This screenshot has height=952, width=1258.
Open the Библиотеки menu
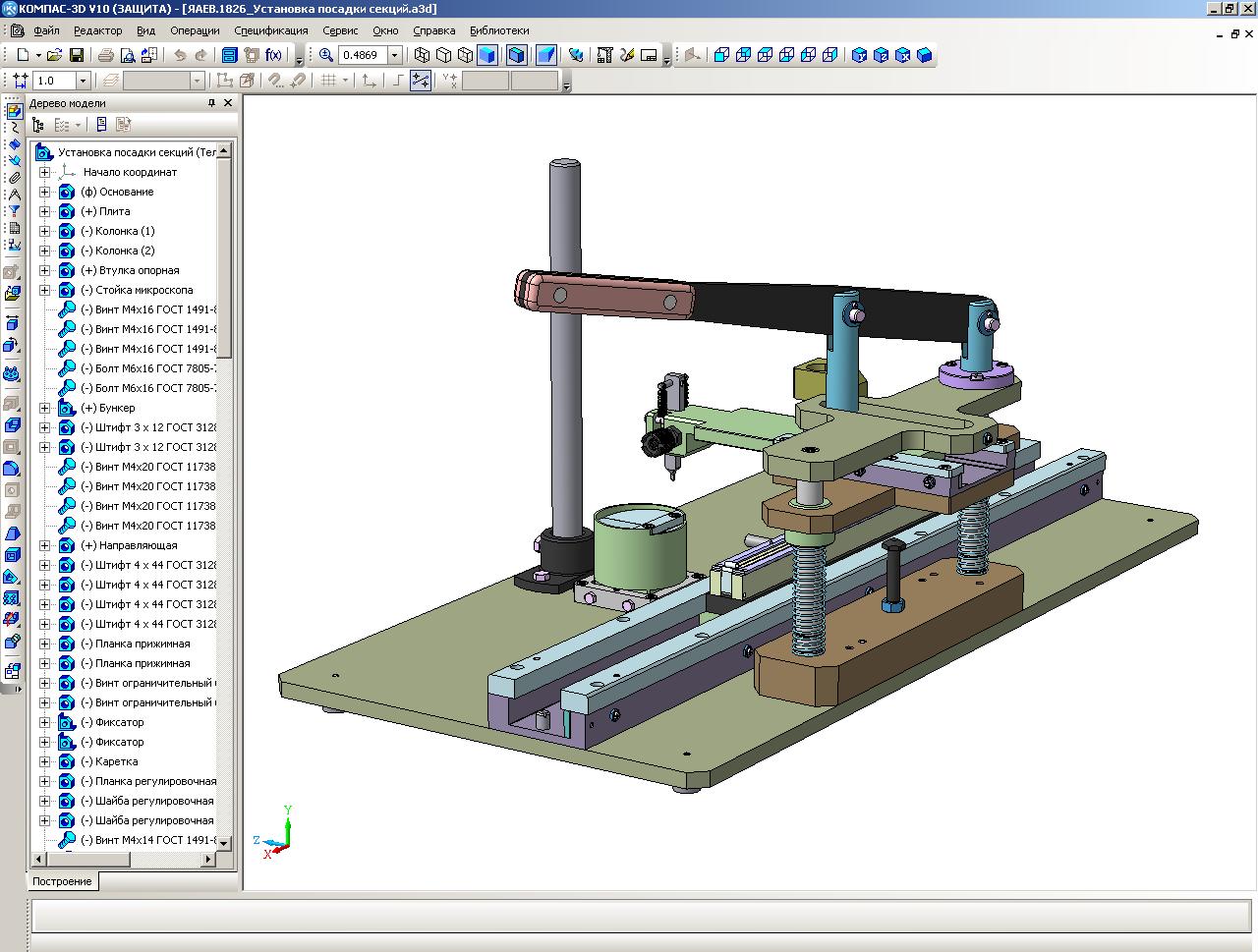[498, 30]
